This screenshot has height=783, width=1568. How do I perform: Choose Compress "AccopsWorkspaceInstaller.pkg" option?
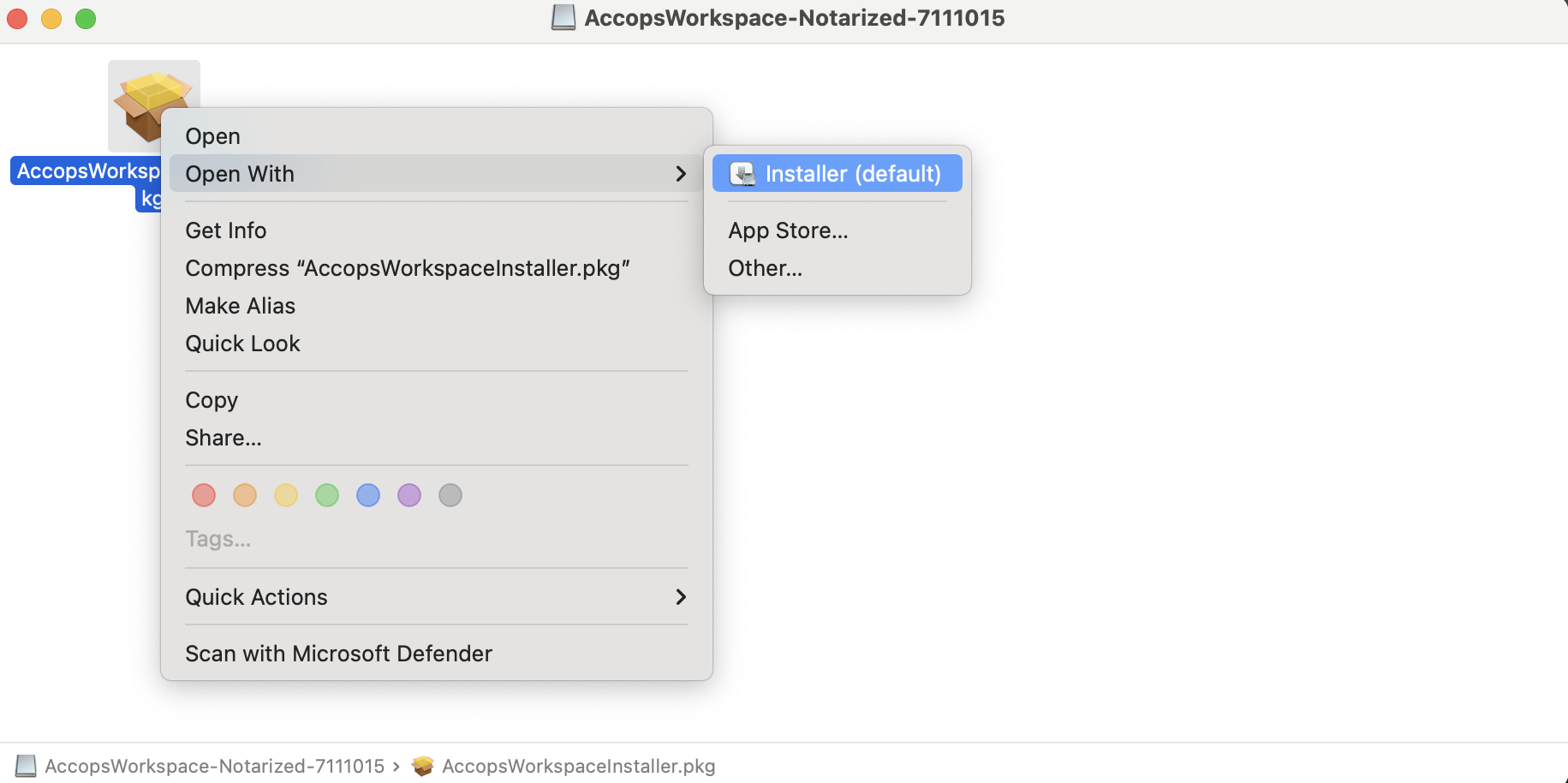pyautogui.click(x=408, y=268)
